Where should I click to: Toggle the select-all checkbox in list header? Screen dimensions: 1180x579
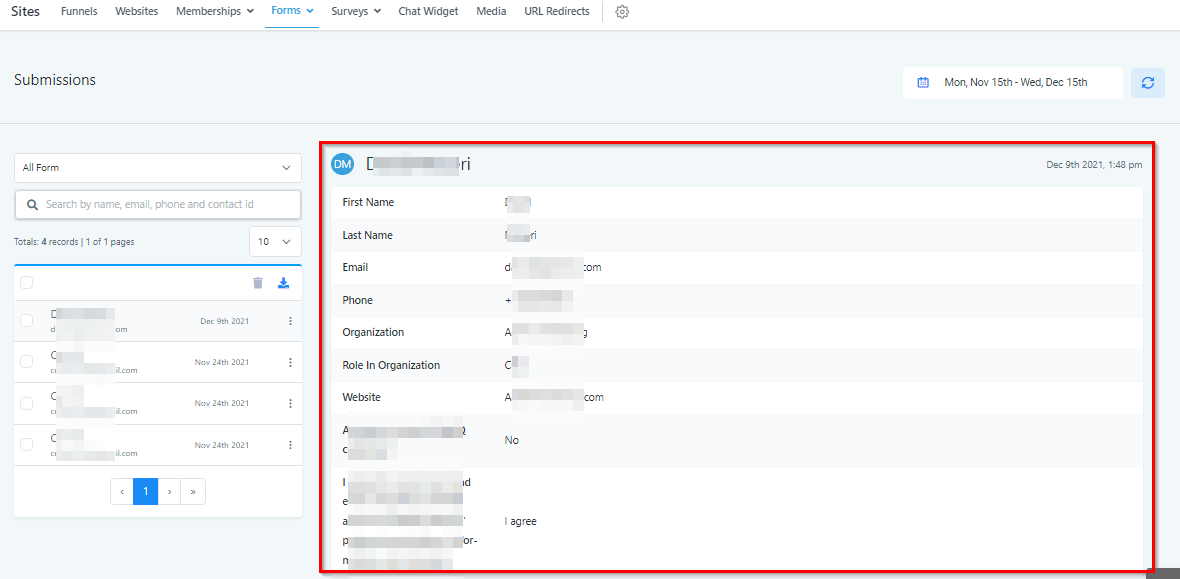point(27,283)
